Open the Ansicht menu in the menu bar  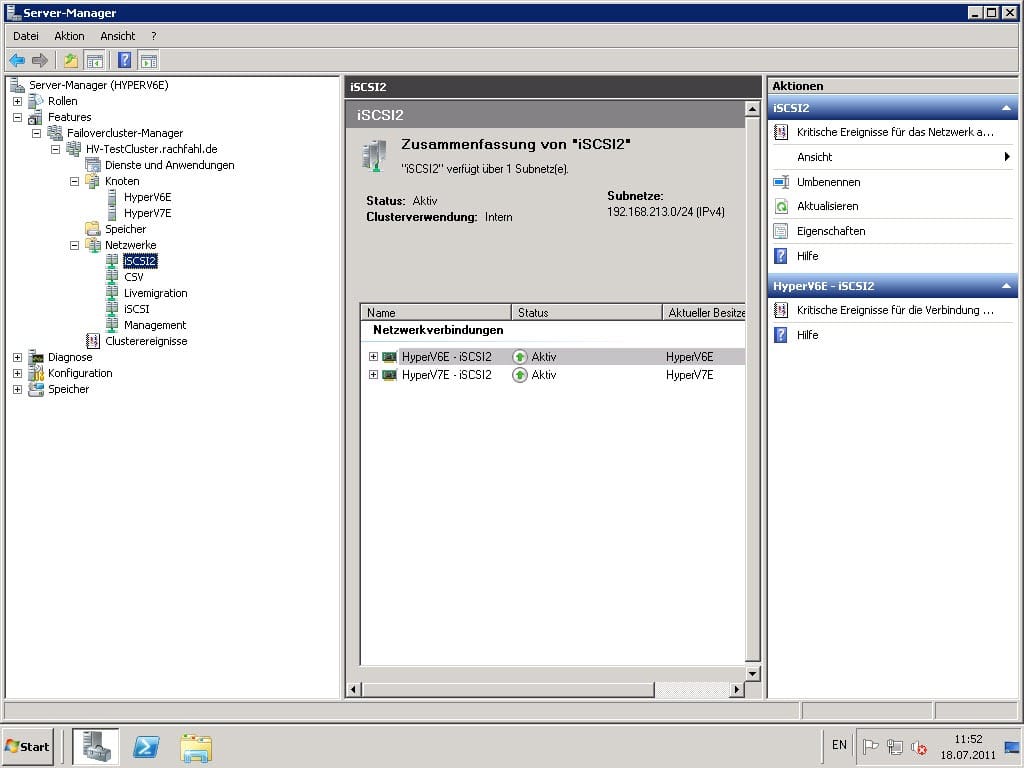coord(118,36)
